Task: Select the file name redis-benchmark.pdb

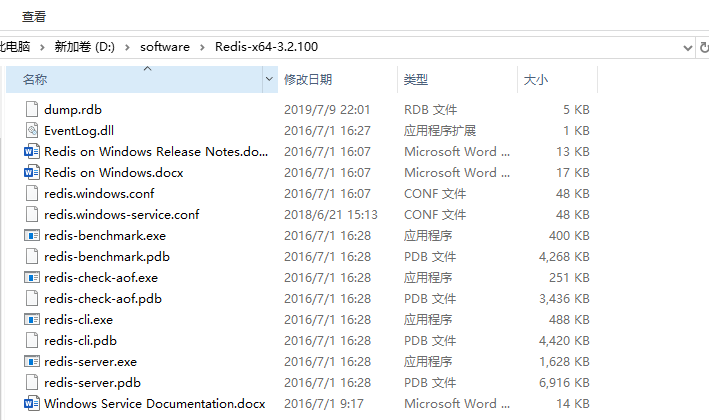Action: tap(107, 257)
